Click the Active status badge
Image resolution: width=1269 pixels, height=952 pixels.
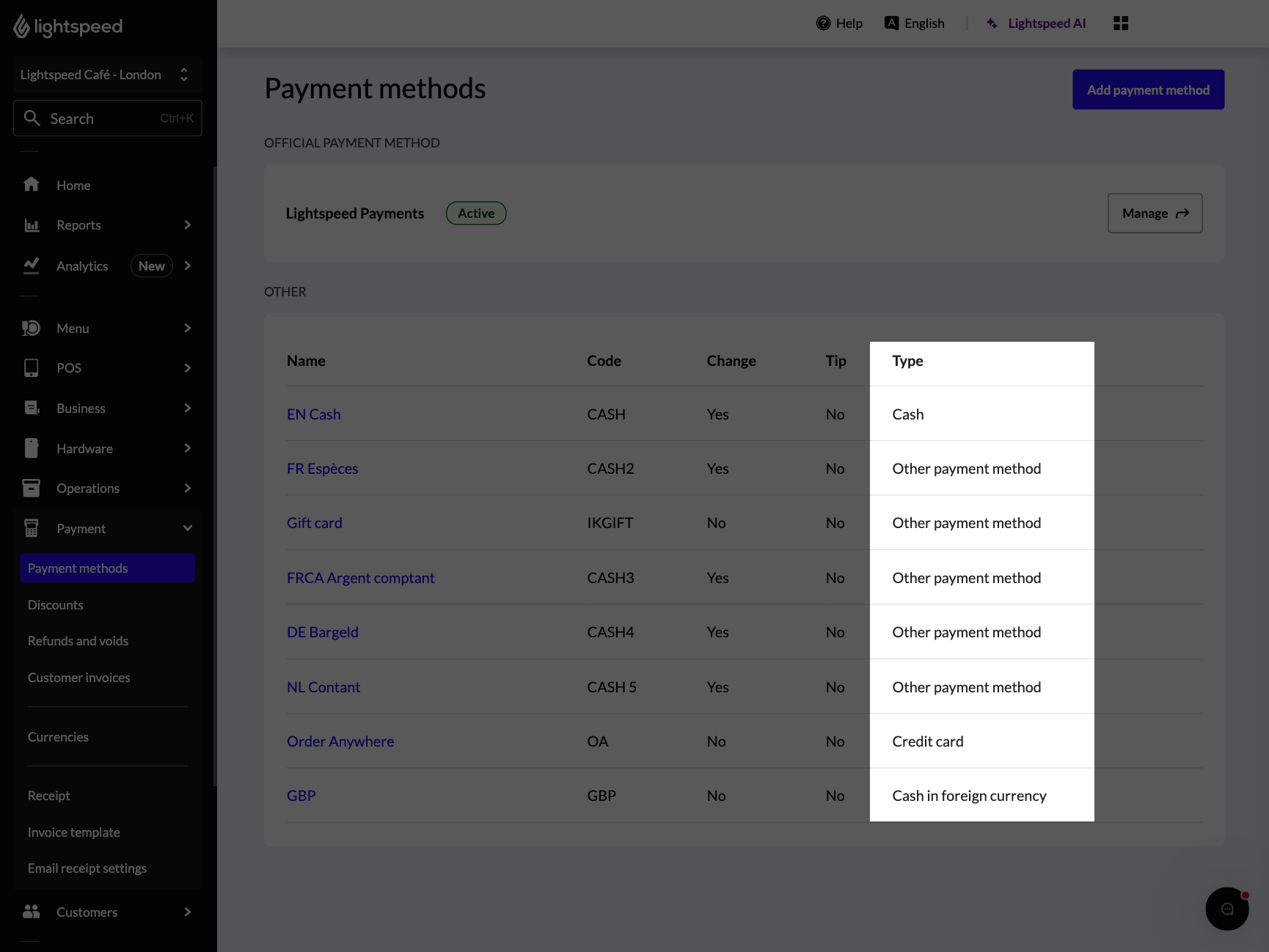point(476,213)
